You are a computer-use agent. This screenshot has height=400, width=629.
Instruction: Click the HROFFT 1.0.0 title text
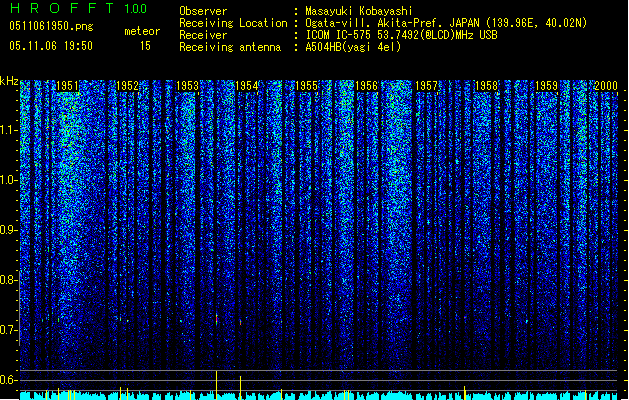pos(78,8)
